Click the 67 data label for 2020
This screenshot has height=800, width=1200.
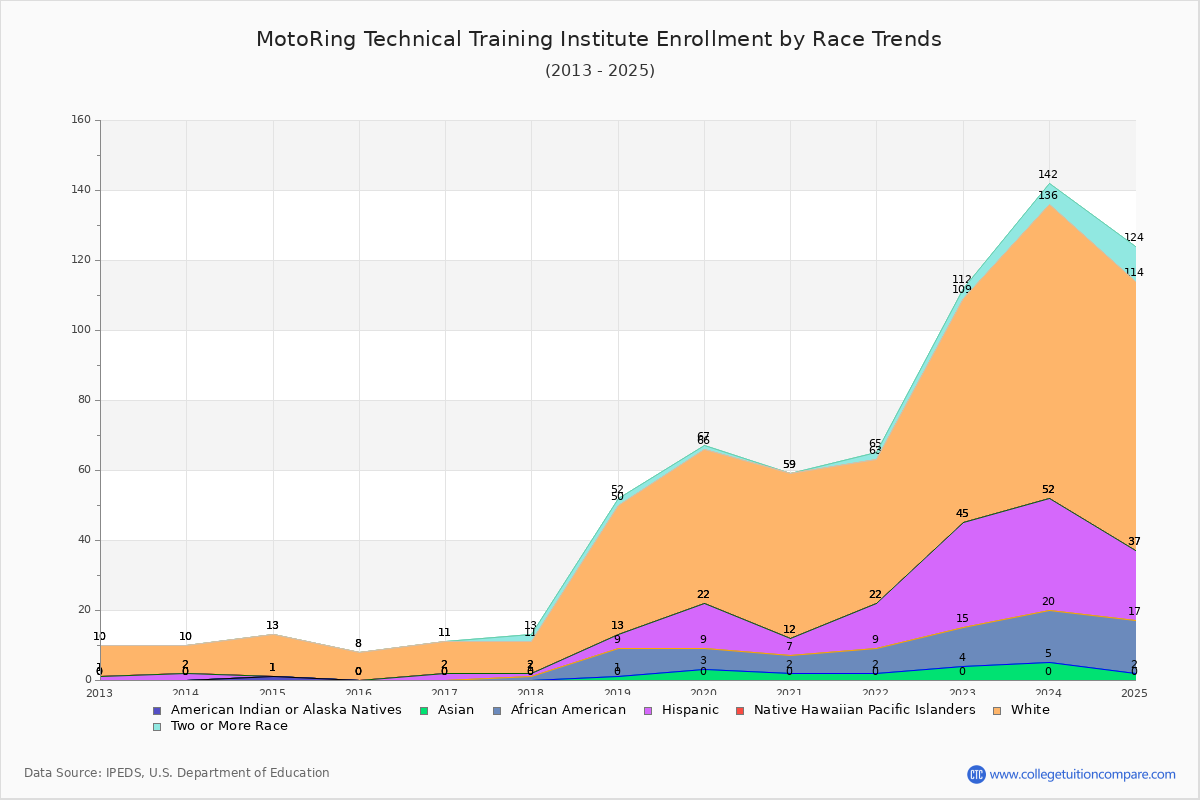[703, 436]
